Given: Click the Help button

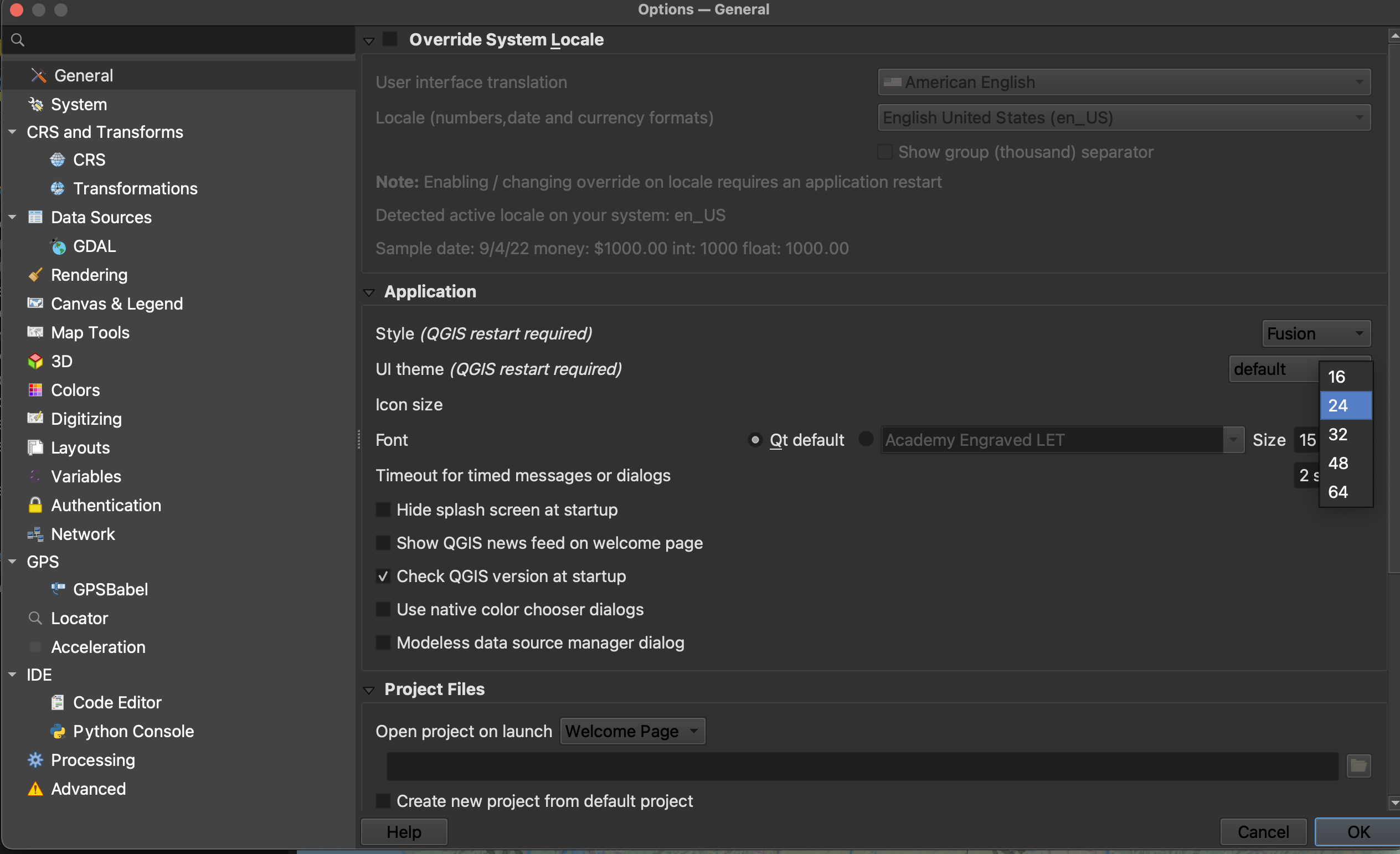Looking at the screenshot, I should point(403,830).
